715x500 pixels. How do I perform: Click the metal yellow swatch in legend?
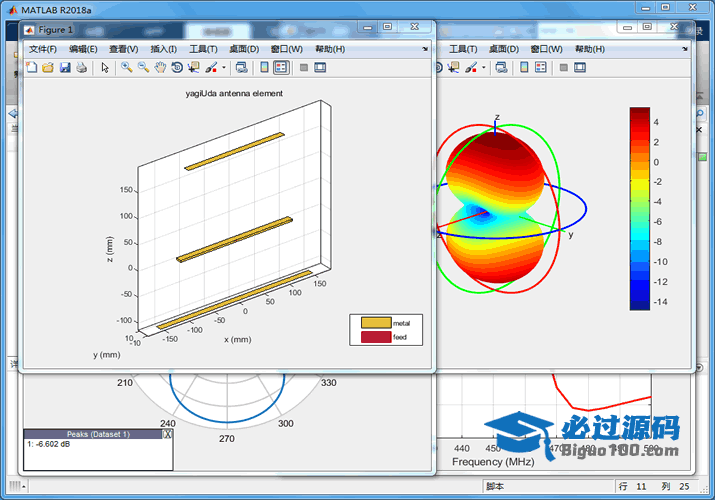pyautogui.click(x=376, y=322)
